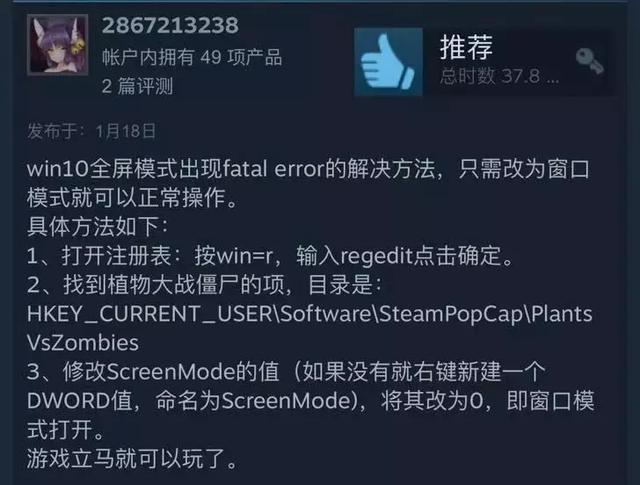Click the 式打开 text line
The width and height of the screenshot is (640, 485).
coord(65,430)
